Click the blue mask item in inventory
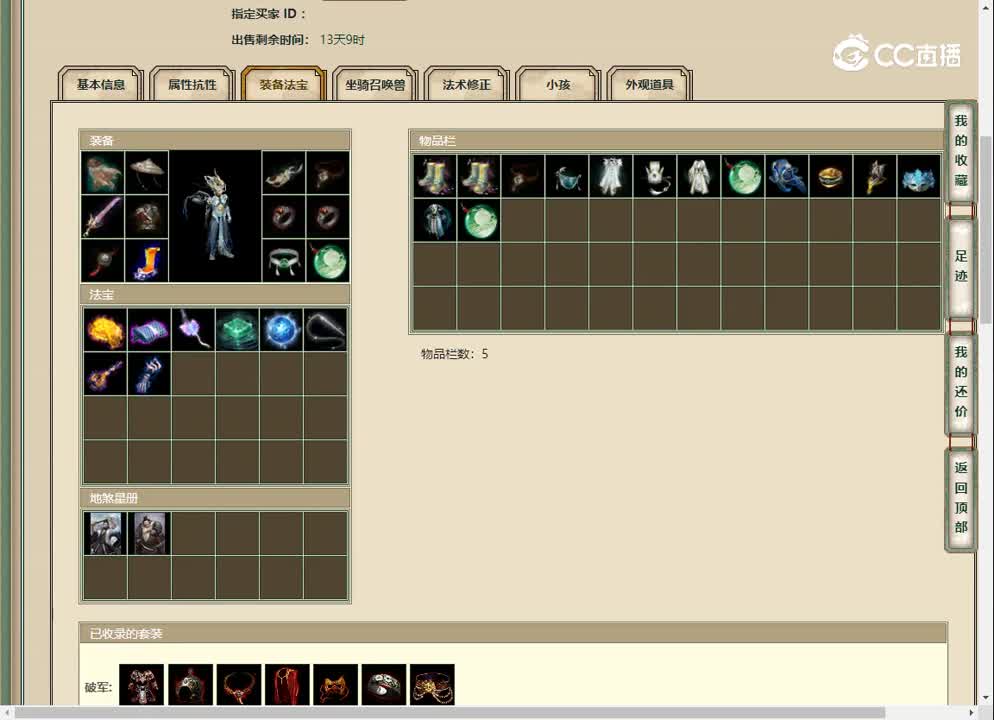 (919, 176)
